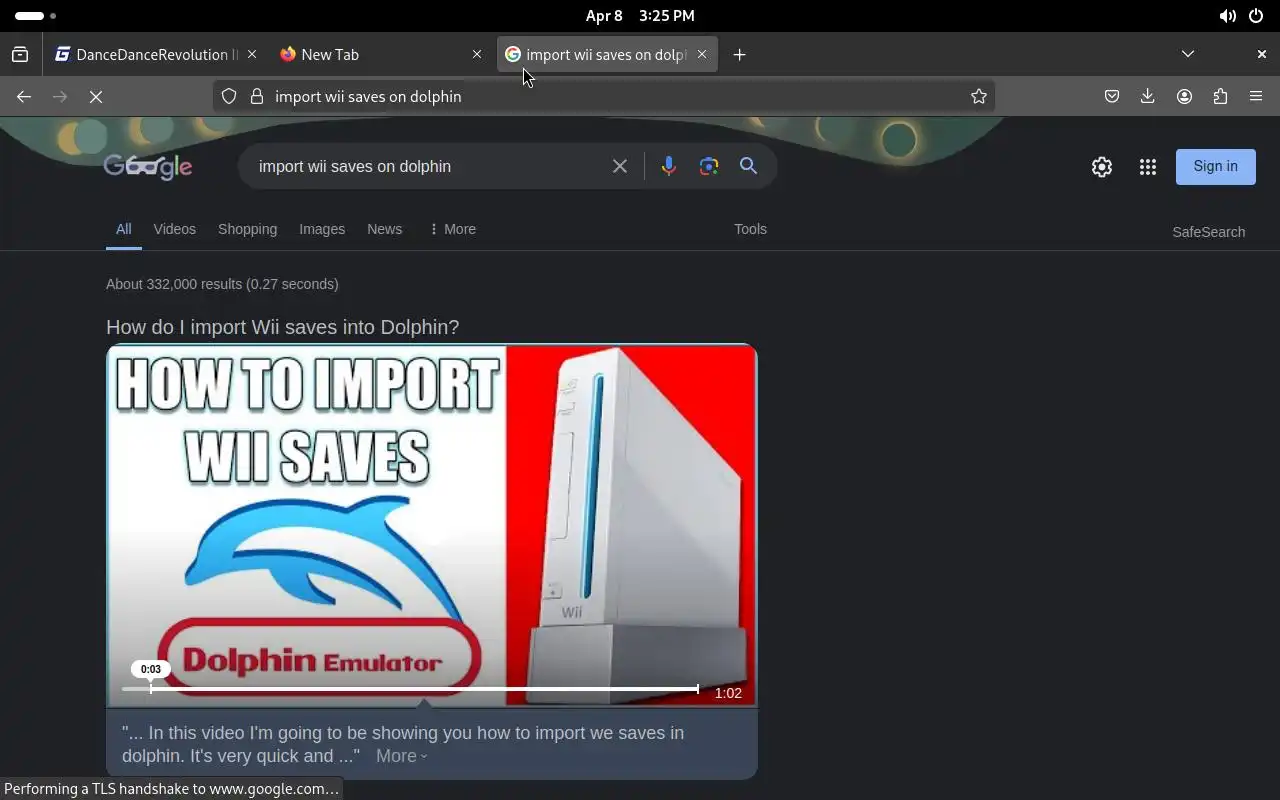This screenshot has height=800, width=1280.
Task: Select the Videos results tab
Action: click(175, 229)
